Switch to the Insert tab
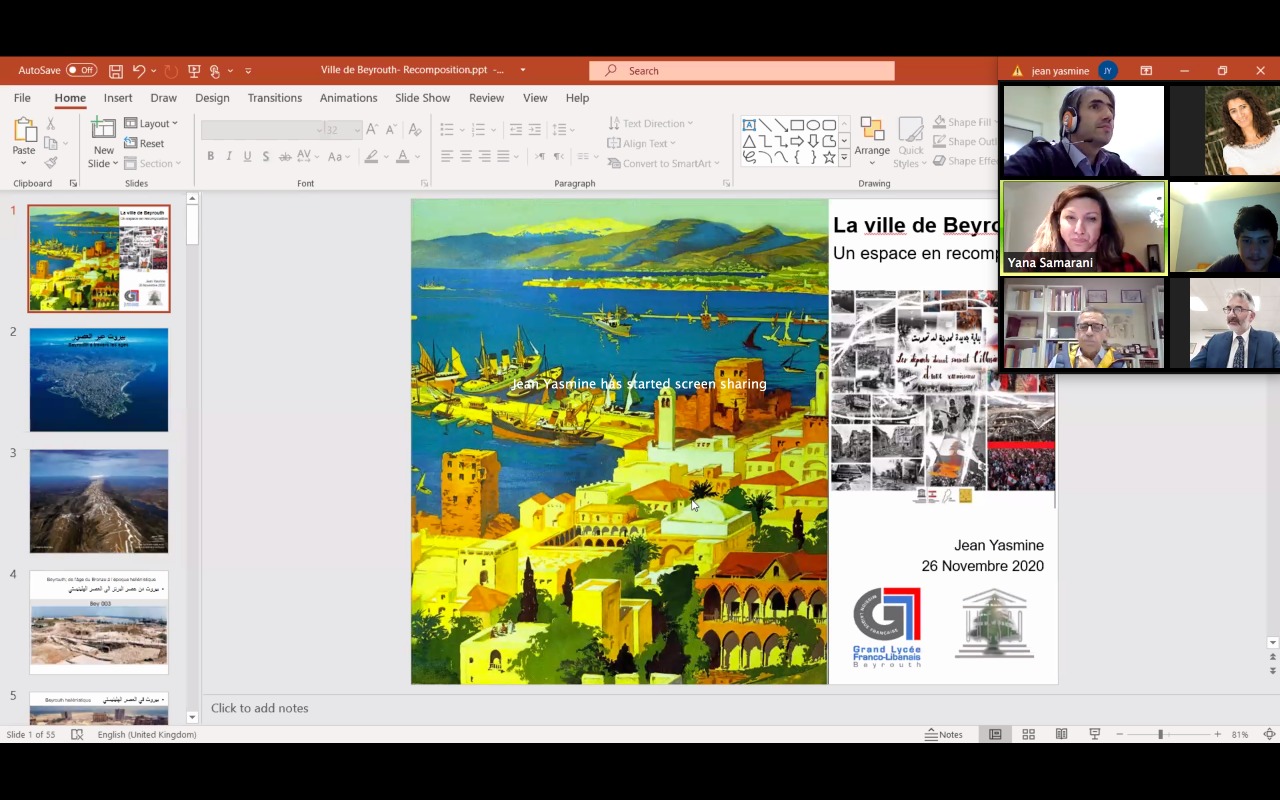This screenshot has width=1280, height=800. 118,98
